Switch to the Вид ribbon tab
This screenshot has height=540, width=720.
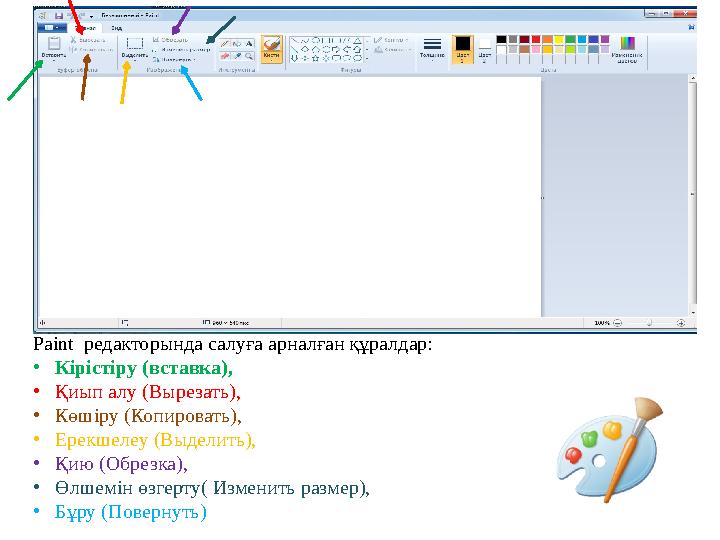[x=116, y=28]
